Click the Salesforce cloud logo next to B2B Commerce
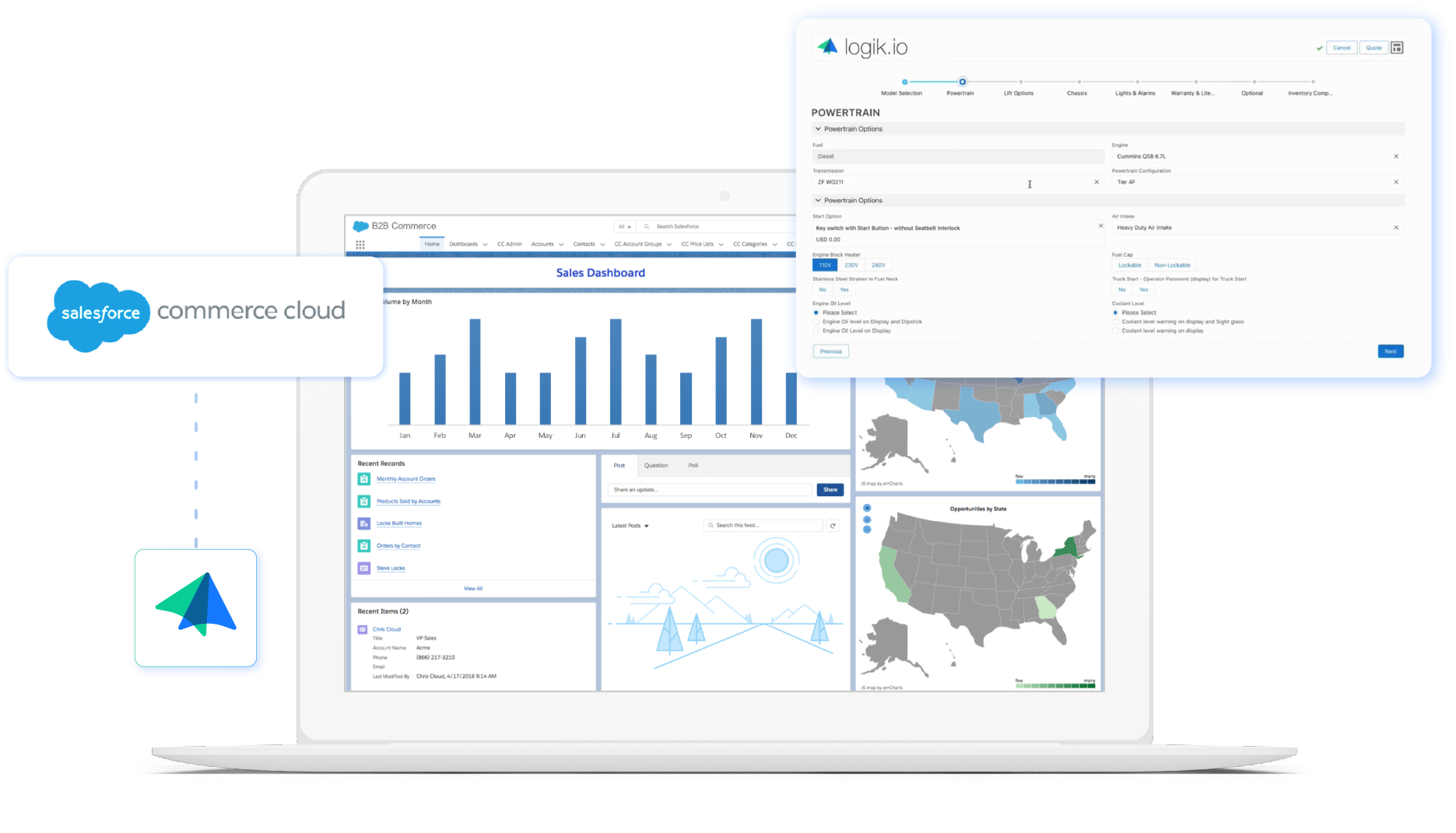 pyautogui.click(x=360, y=226)
